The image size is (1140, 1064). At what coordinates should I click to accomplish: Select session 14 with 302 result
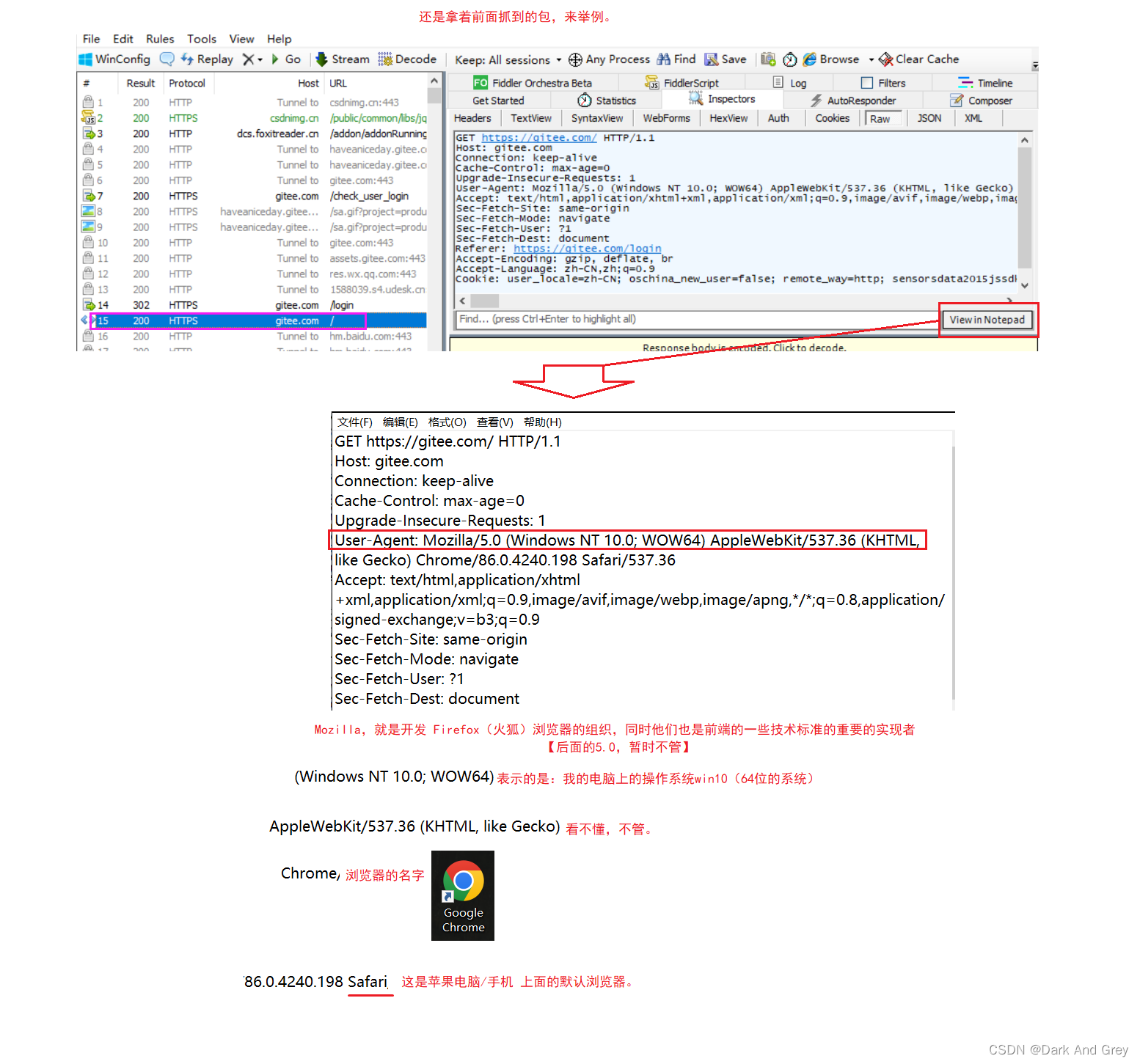253,305
